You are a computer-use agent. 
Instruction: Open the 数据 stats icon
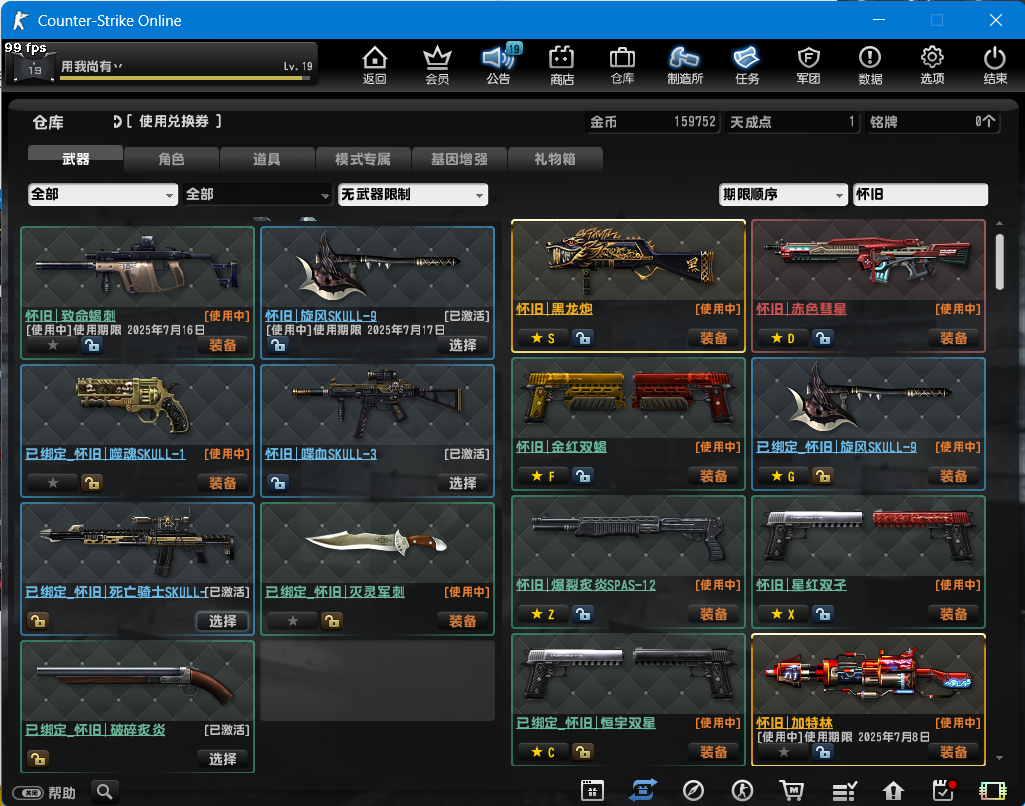pos(870,65)
